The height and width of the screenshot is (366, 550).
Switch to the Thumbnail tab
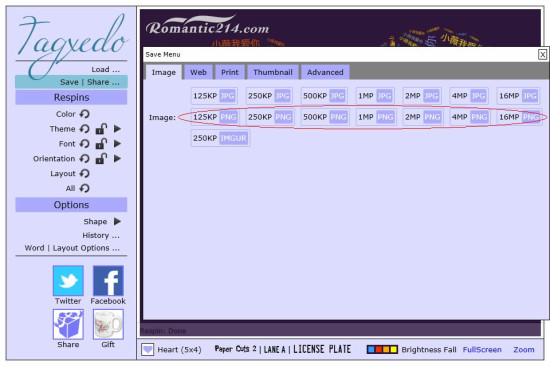coord(273,72)
